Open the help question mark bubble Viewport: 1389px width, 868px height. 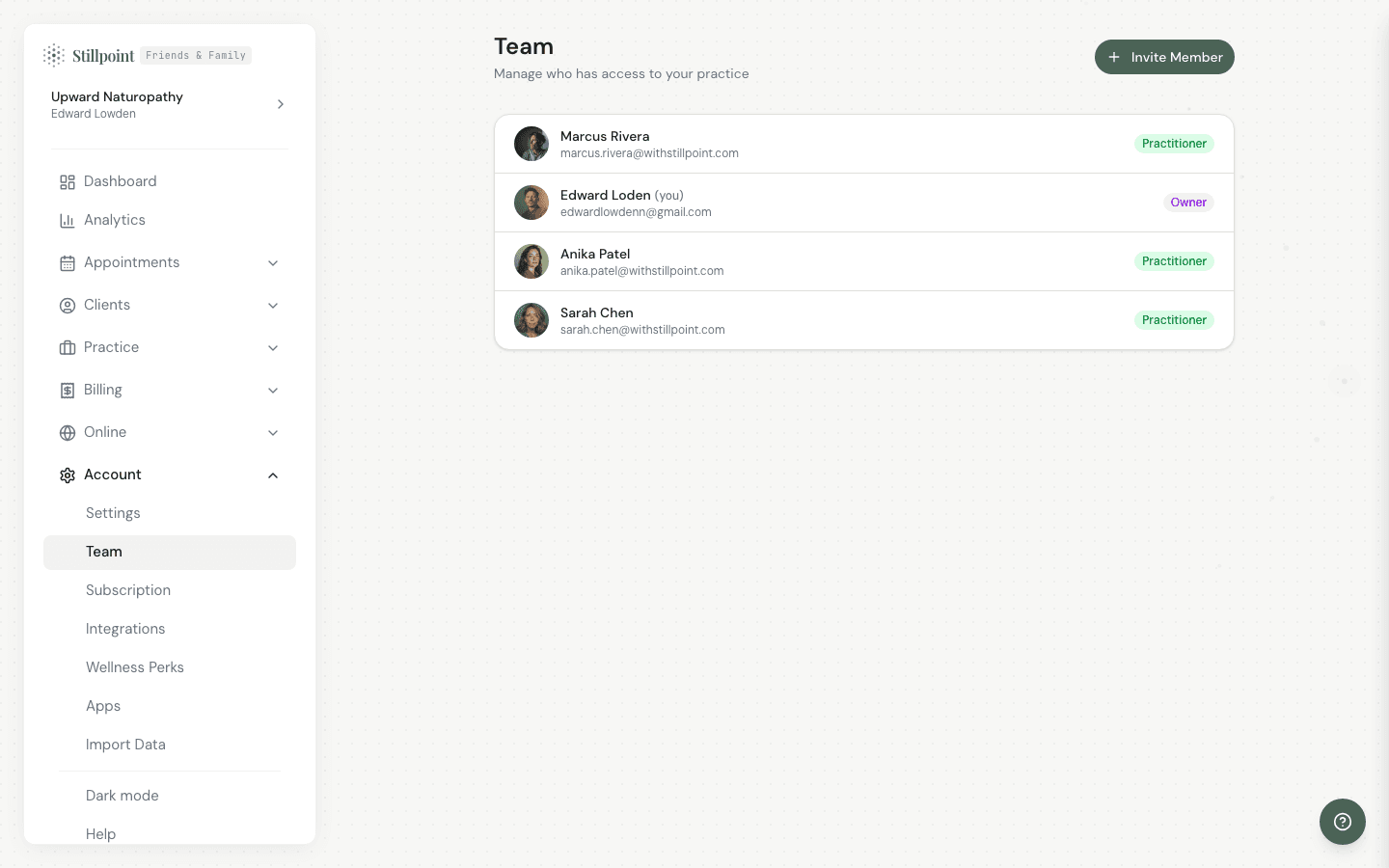1342,822
